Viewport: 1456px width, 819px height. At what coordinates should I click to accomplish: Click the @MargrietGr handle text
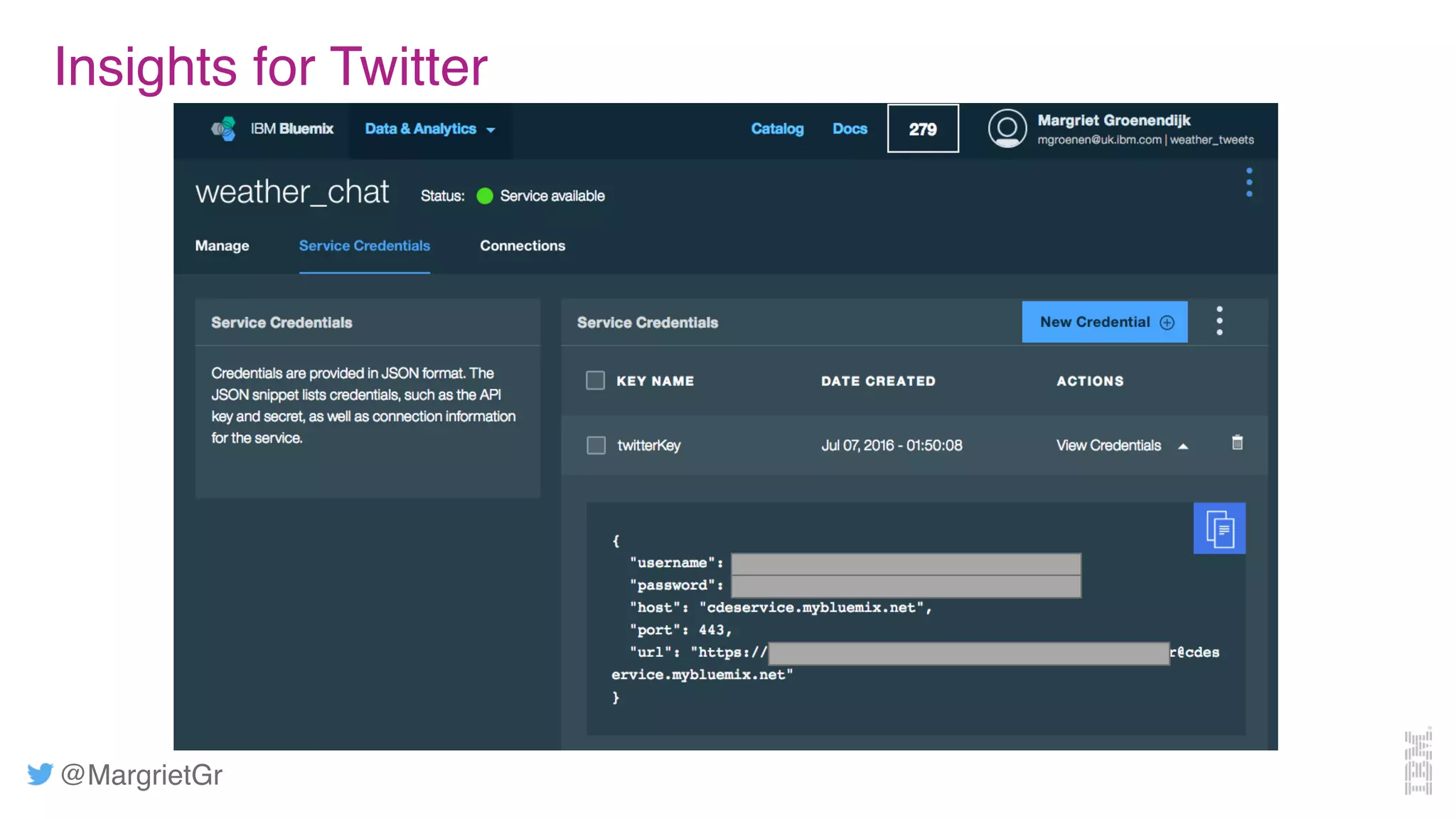(141, 775)
